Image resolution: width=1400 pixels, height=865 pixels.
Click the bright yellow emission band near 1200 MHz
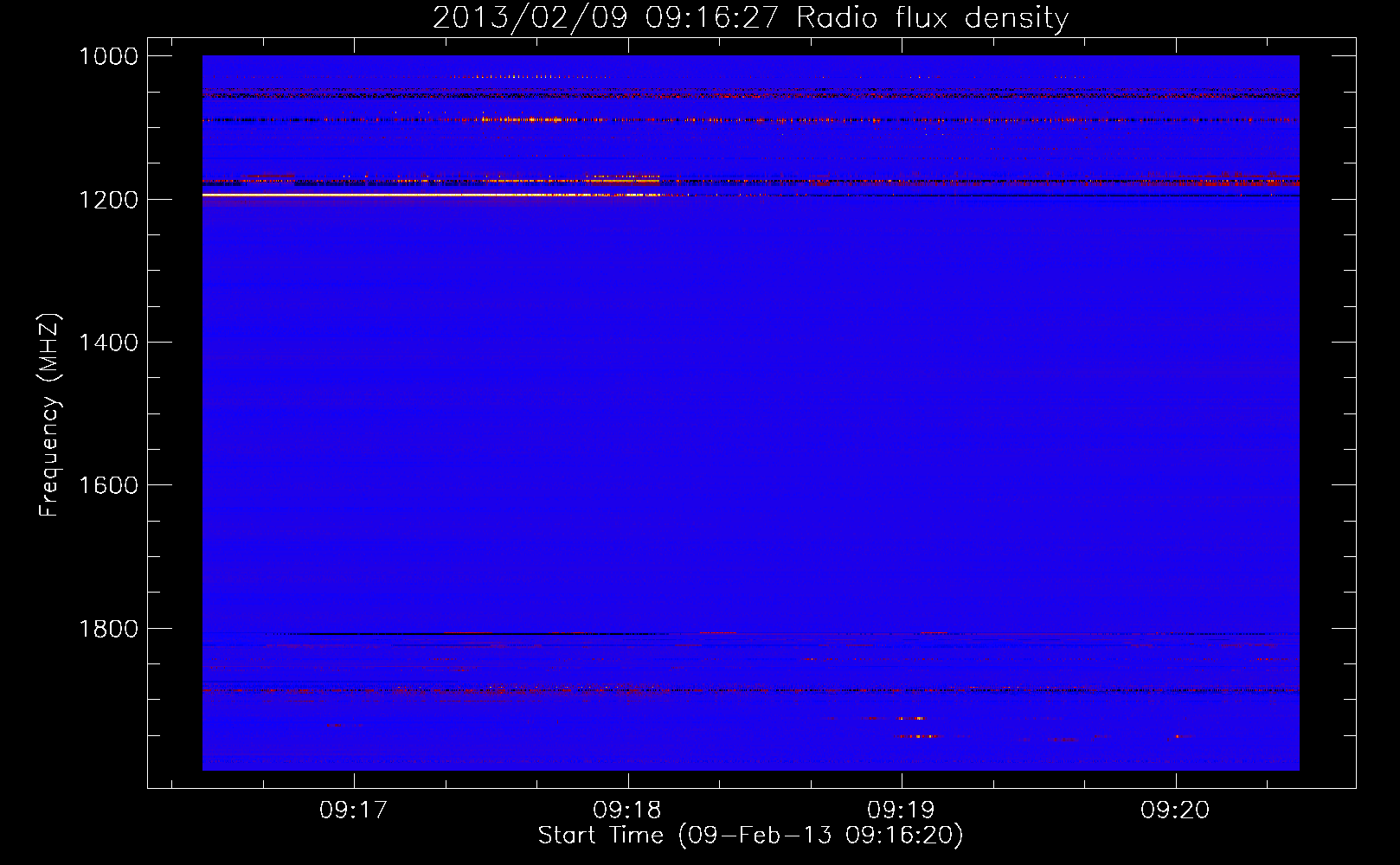coord(433,195)
